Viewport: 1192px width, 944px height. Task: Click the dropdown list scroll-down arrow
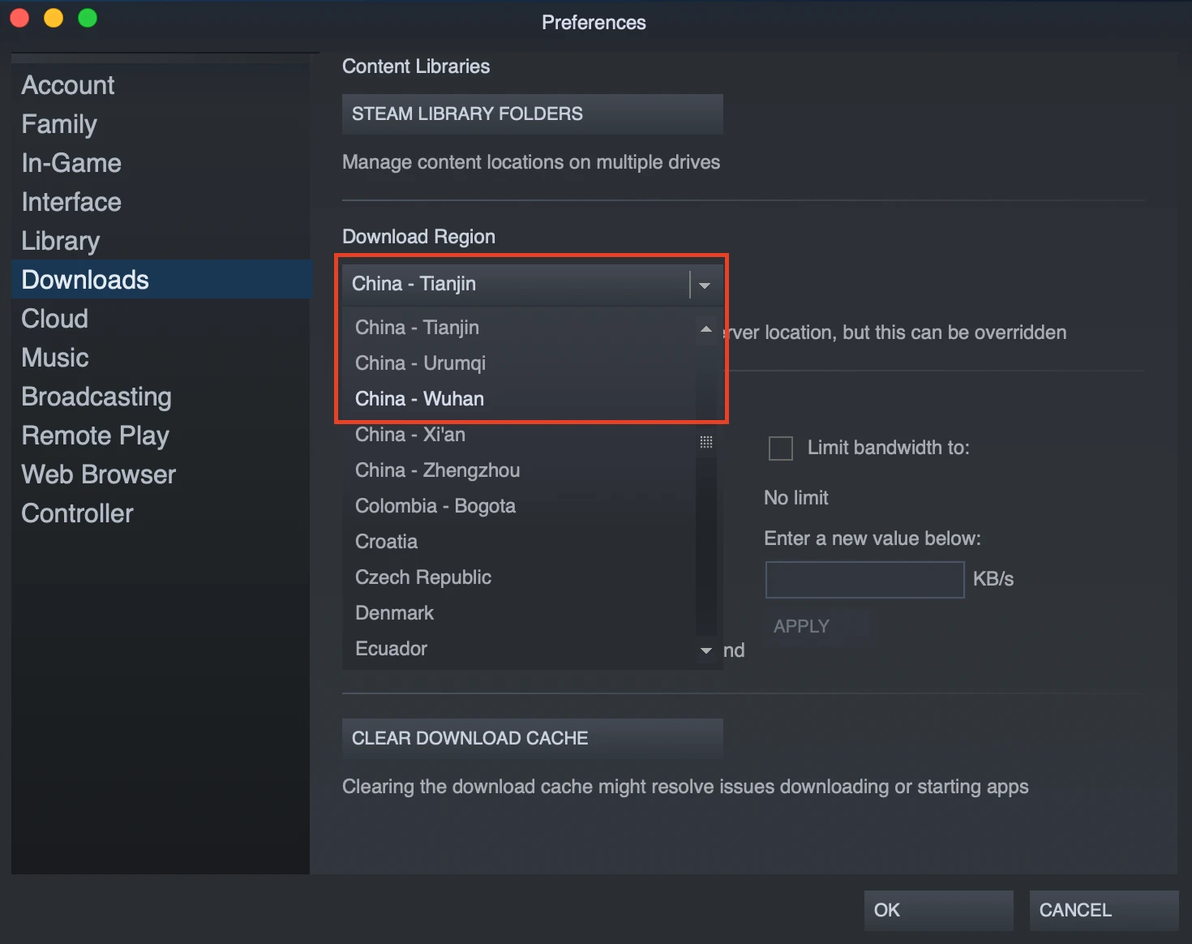point(706,650)
